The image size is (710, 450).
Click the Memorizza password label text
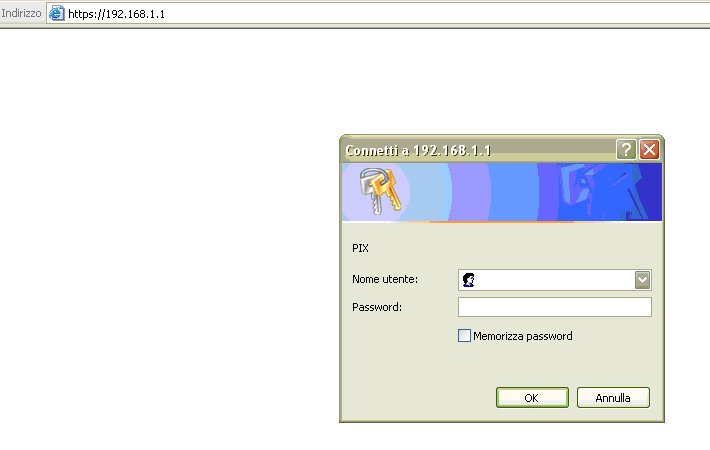click(x=523, y=336)
